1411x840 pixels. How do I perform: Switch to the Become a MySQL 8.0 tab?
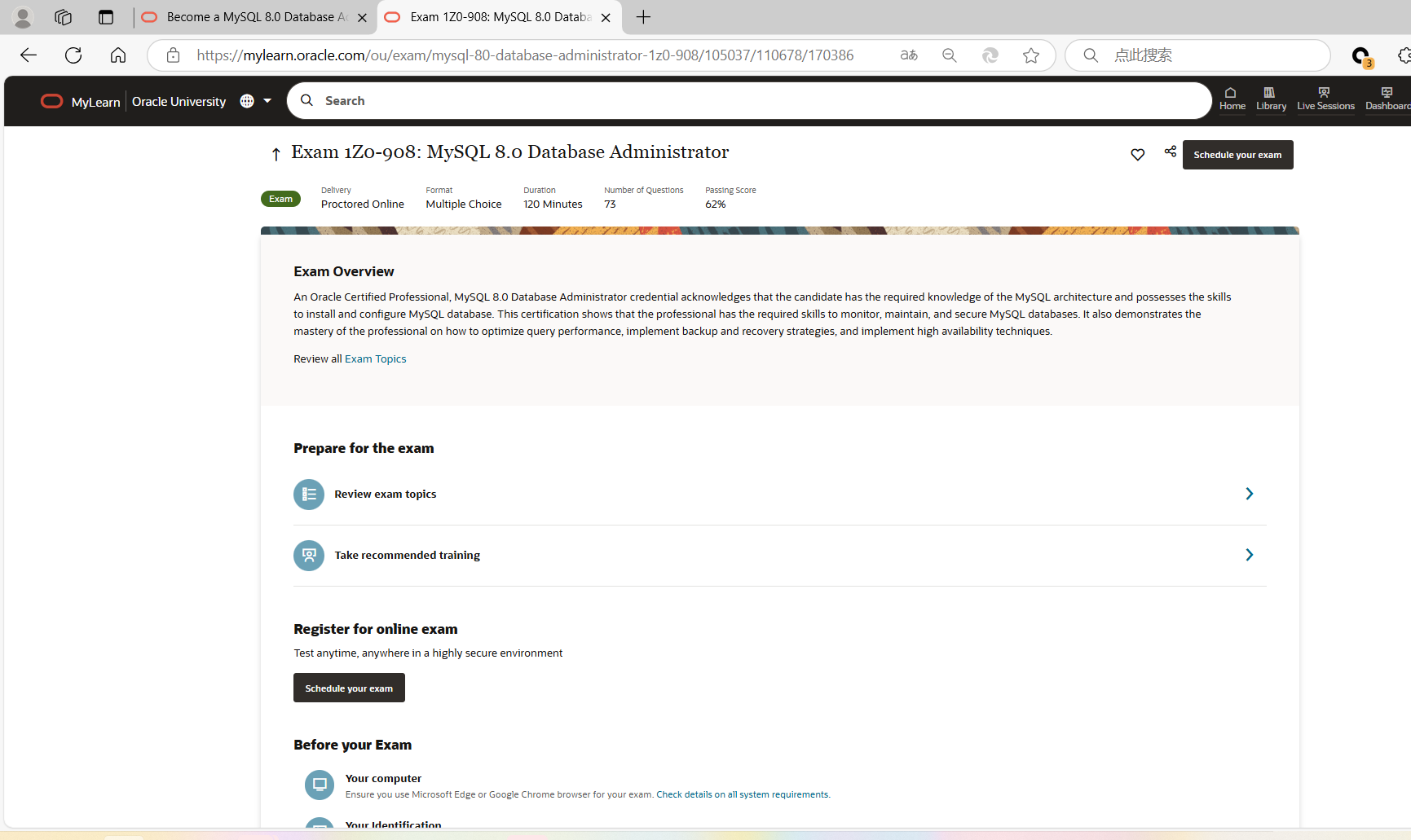(245, 16)
